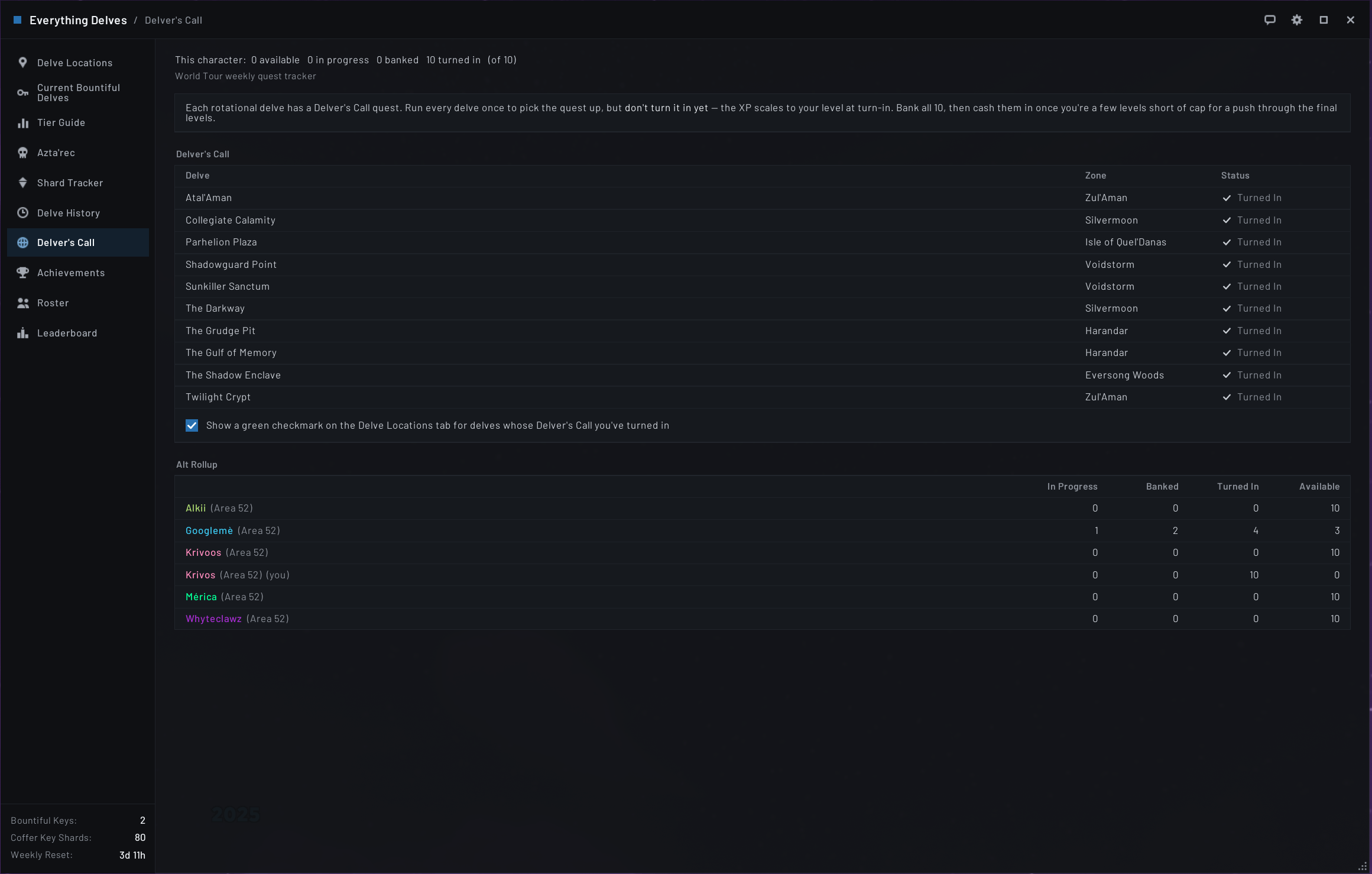Click the blue square app logo icon

point(18,20)
